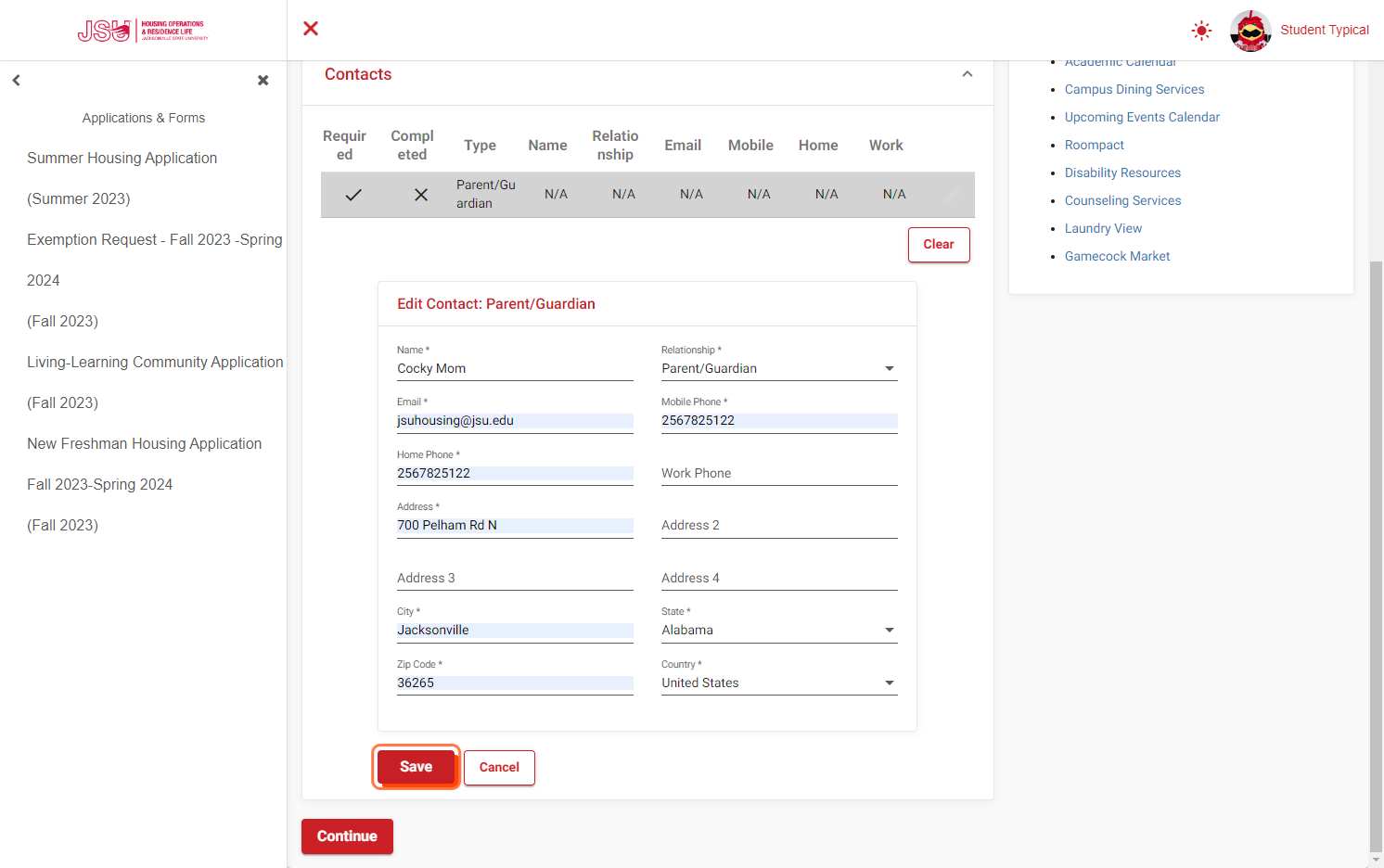The image size is (1384, 868).
Task: Click the sidebar back chevron arrow
Action: click(x=16, y=81)
